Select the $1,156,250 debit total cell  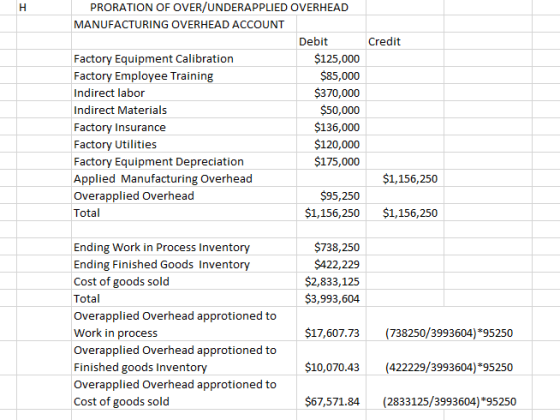pos(332,213)
